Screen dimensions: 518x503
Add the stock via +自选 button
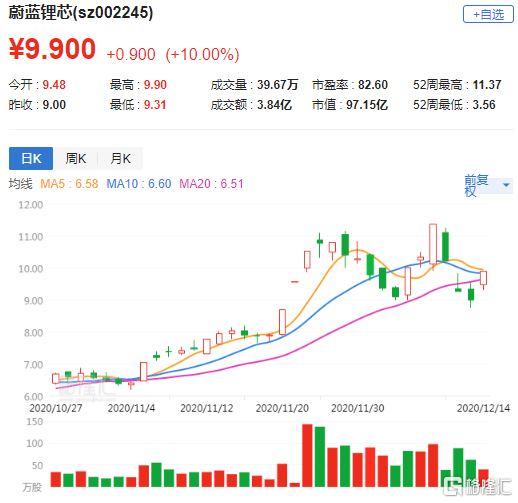(488, 14)
